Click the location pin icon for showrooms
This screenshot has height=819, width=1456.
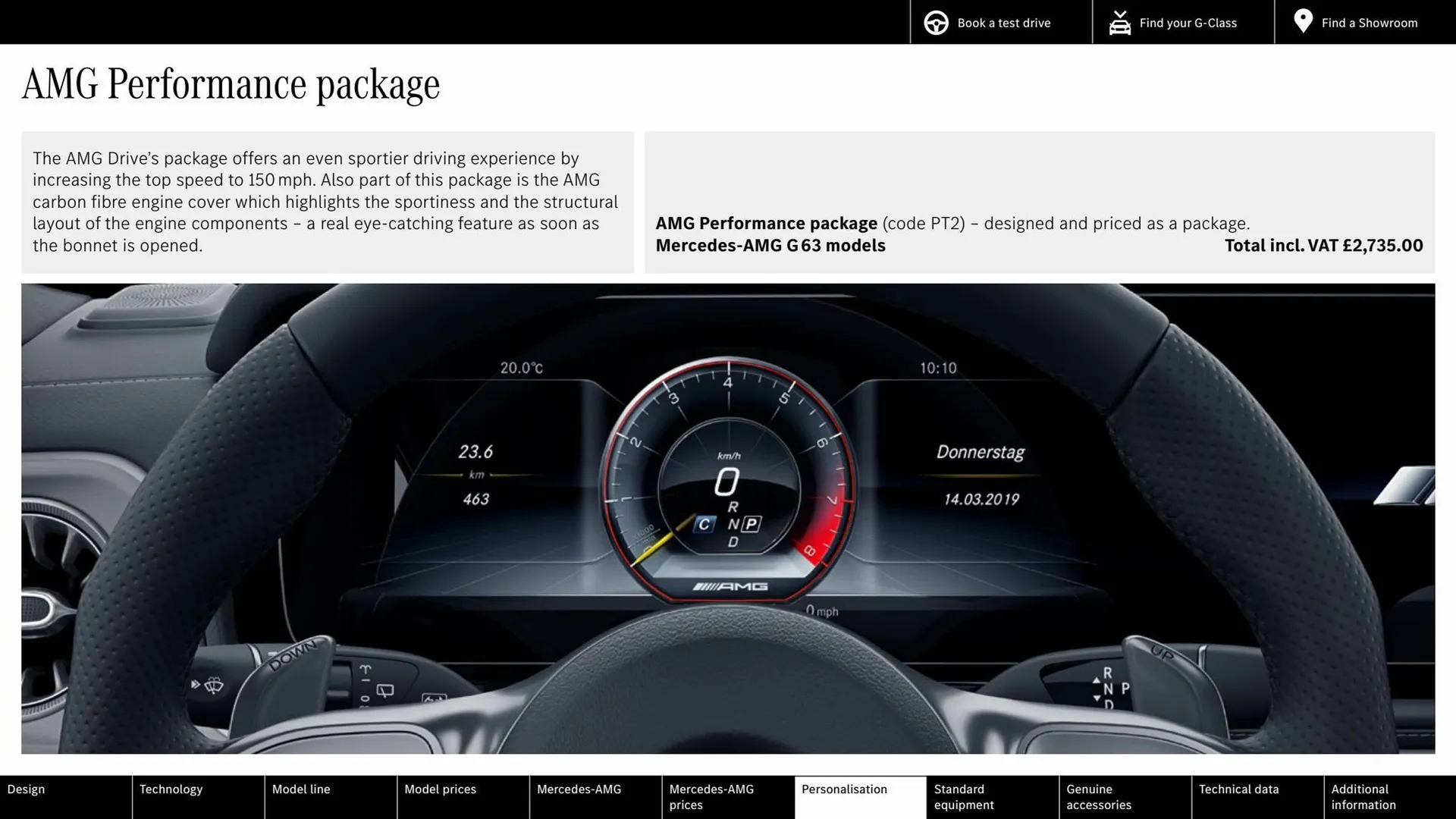pos(1303,21)
